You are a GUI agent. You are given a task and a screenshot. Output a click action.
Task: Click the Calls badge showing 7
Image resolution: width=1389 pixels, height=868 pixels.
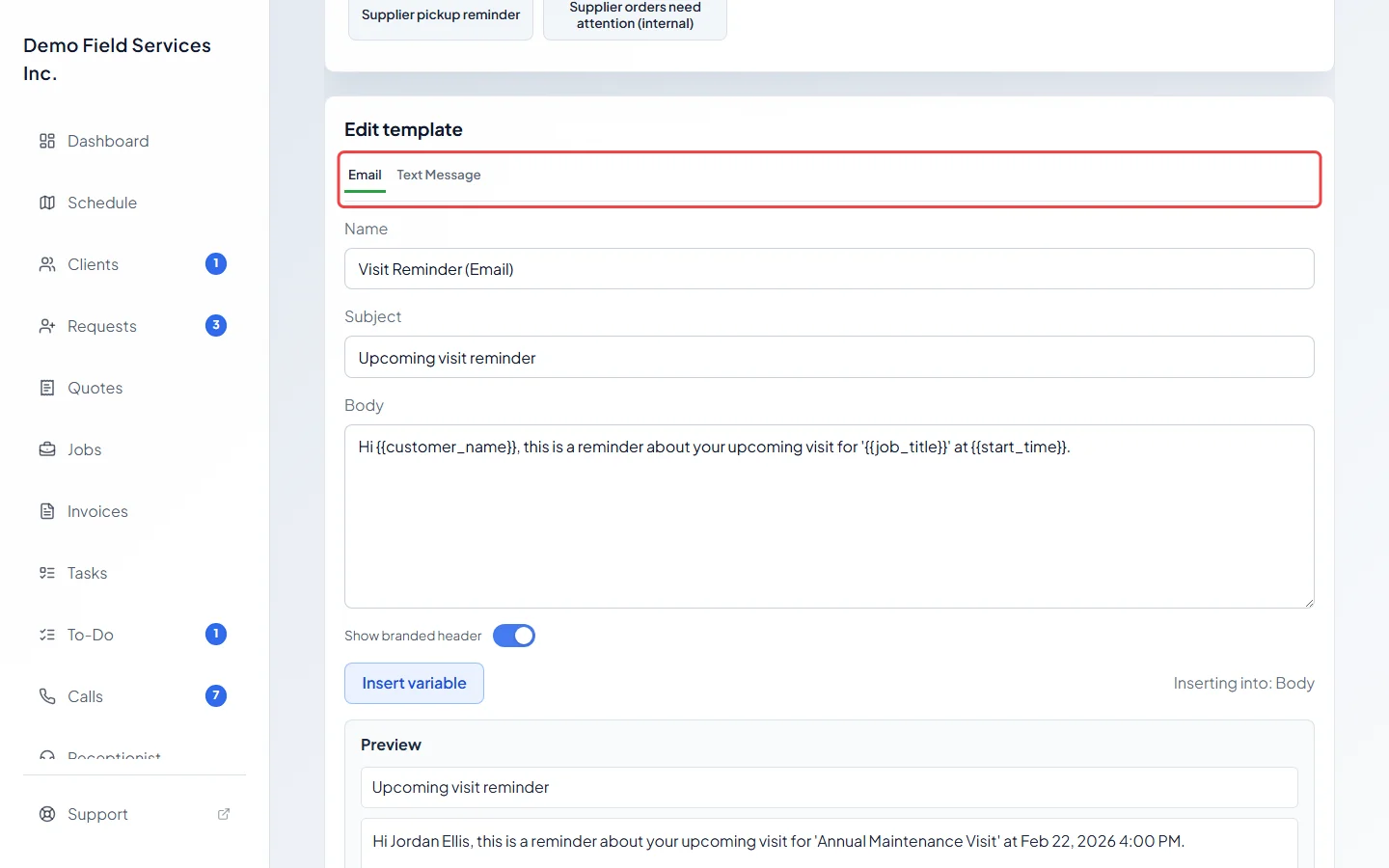pos(216,695)
